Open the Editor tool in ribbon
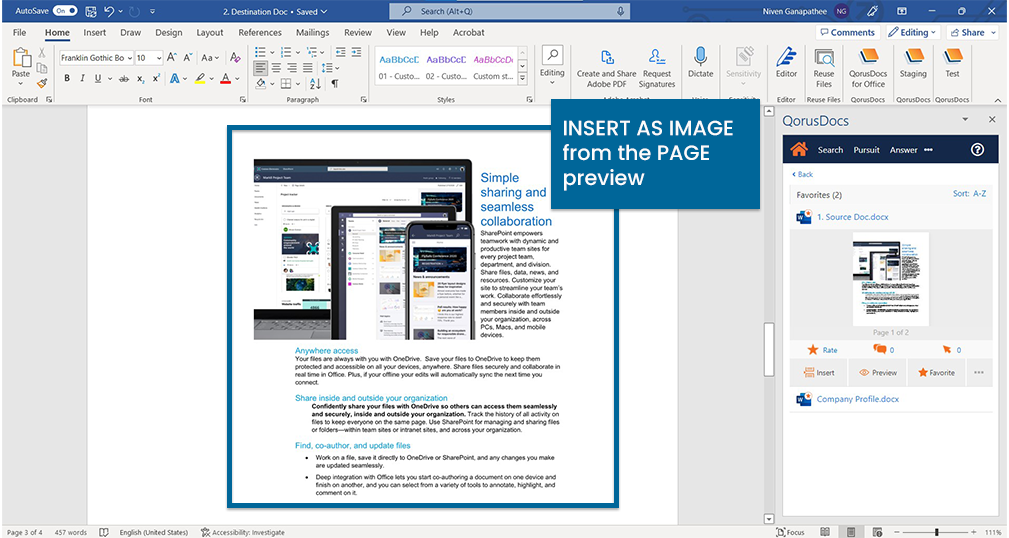This screenshot has height=538, width=1009. click(x=786, y=57)
